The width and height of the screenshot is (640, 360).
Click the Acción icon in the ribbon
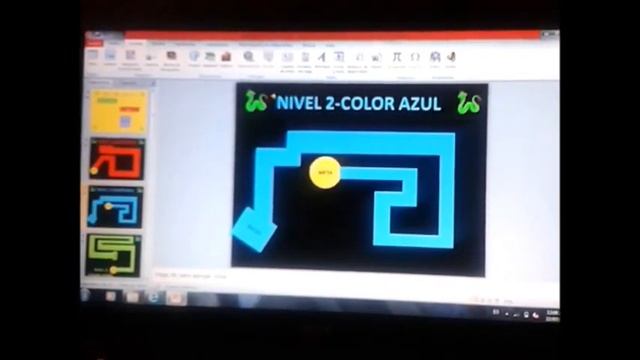(x=268, y=58)
